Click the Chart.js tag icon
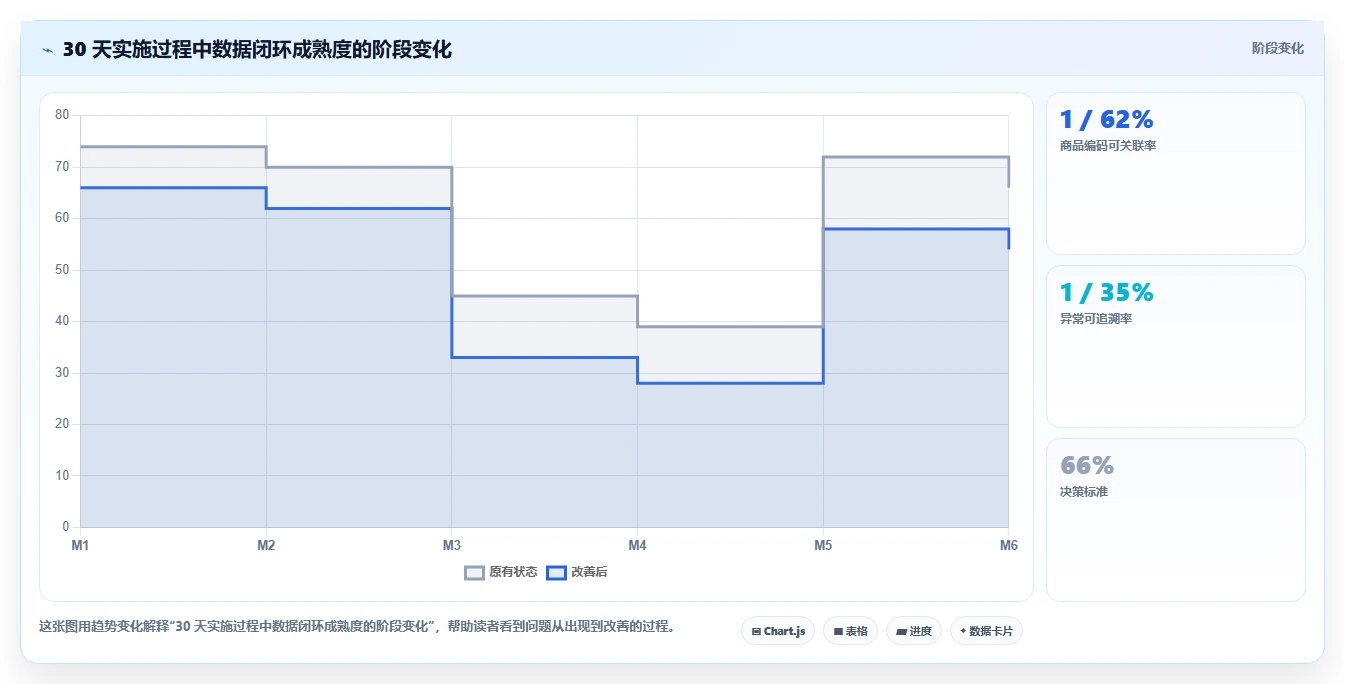The width and height of the screenshot is (1345, 684). tap(756, 632)
